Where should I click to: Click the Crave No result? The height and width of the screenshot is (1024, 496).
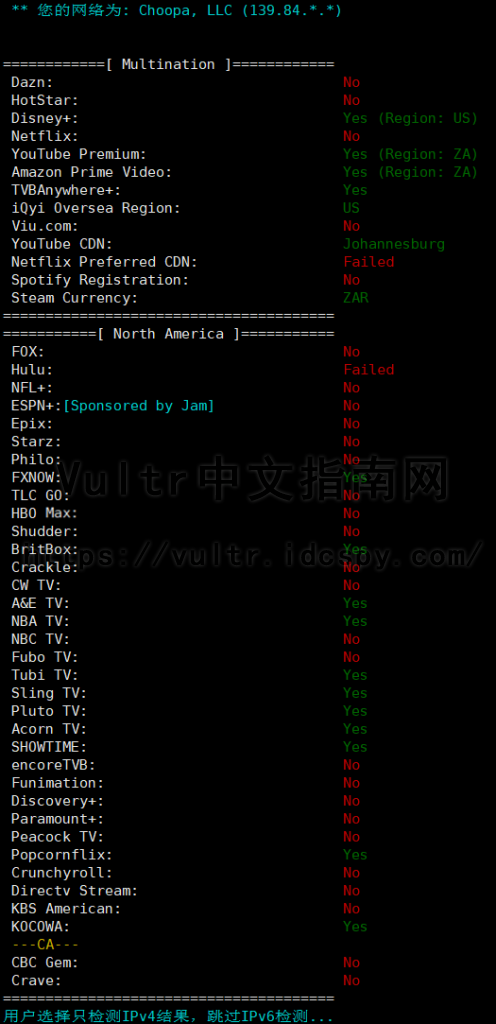pos(352,980)
